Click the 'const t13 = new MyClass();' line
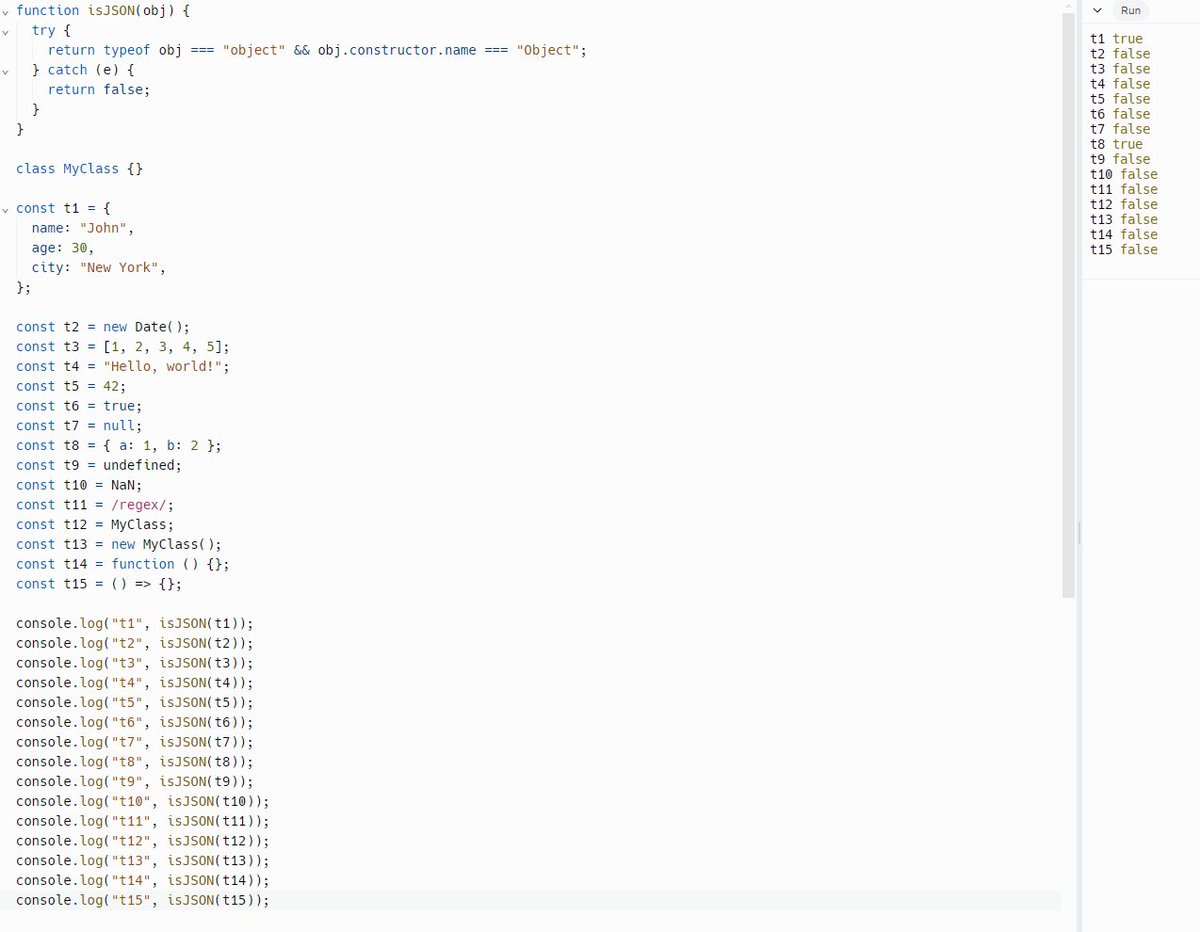 pyautogui.click(x=119, y=544)
